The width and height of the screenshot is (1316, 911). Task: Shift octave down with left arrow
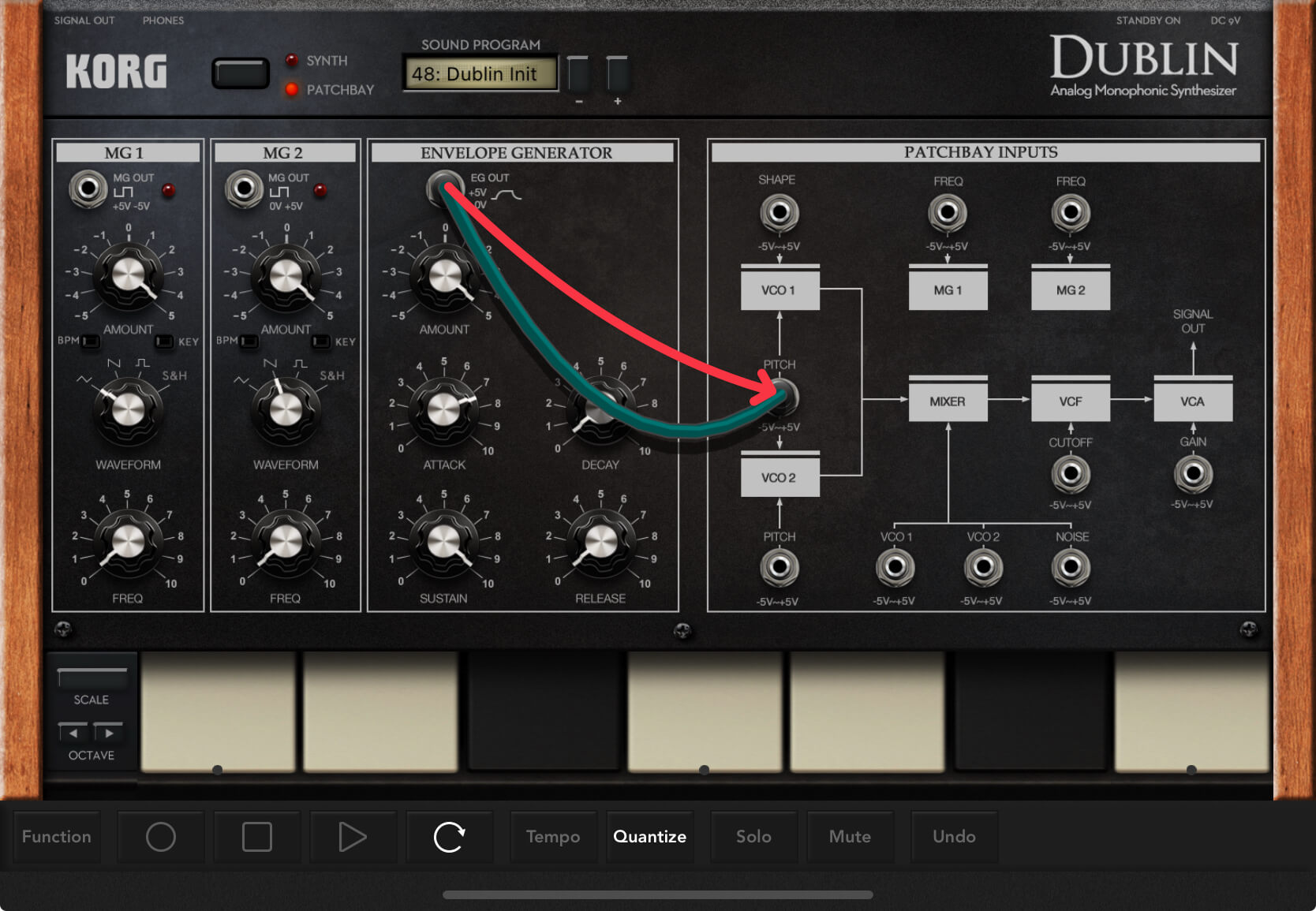(73, 733)
